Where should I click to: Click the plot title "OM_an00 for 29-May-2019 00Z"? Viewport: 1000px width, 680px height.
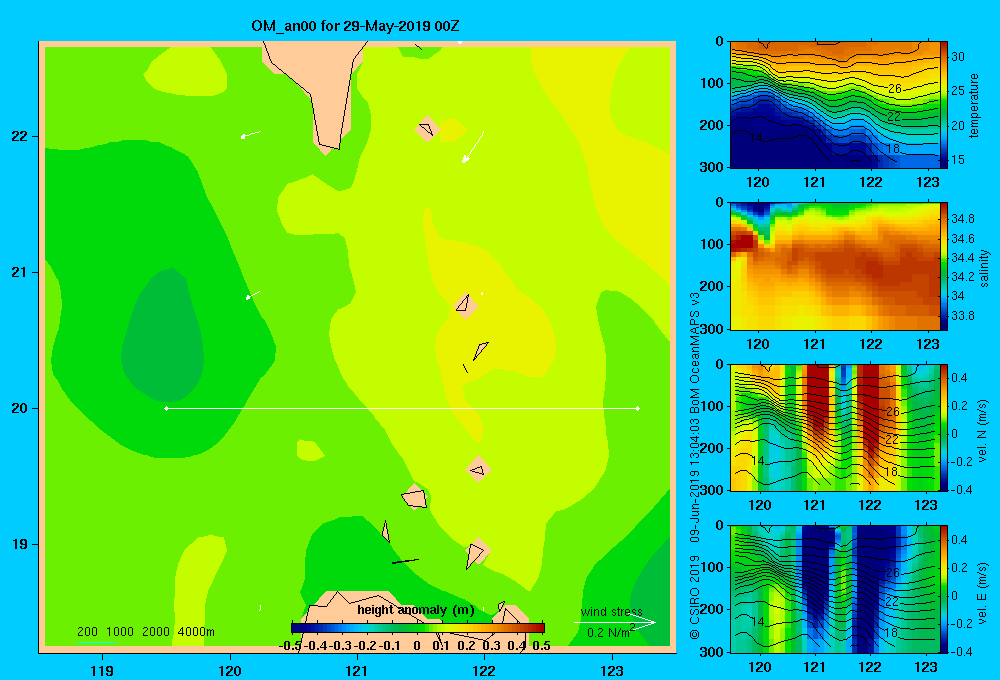[355, 26]
